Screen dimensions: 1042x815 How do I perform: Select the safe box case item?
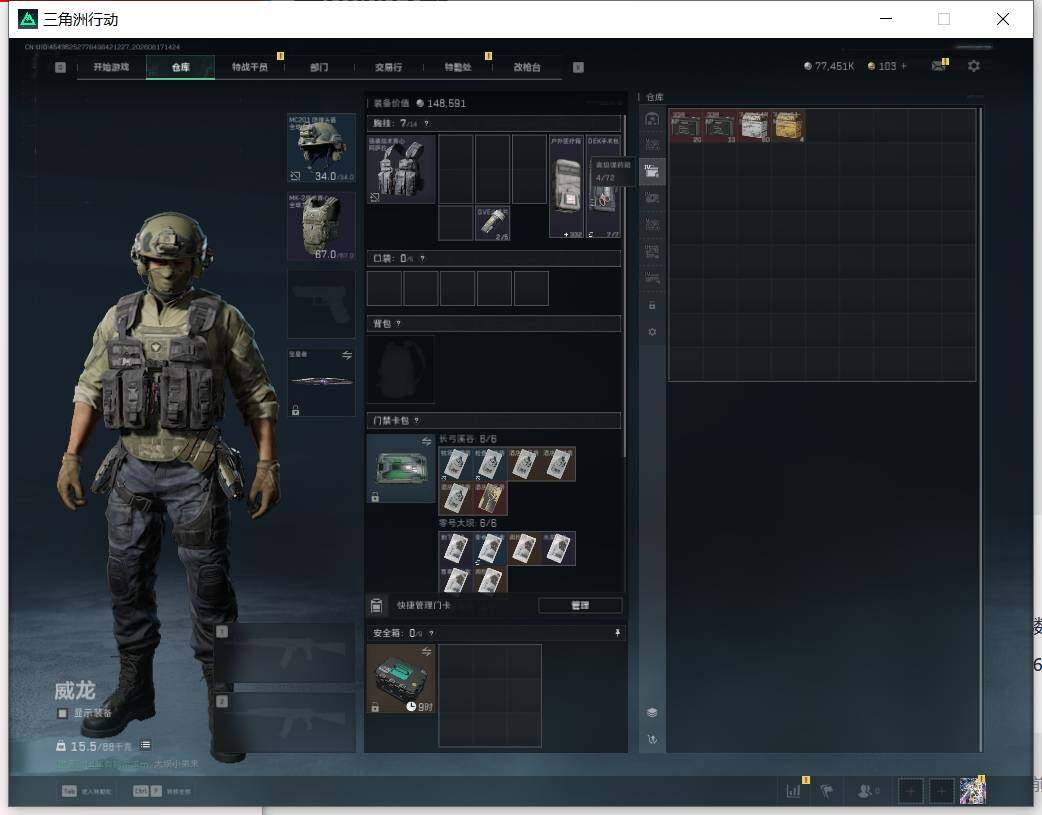[401, 679]
